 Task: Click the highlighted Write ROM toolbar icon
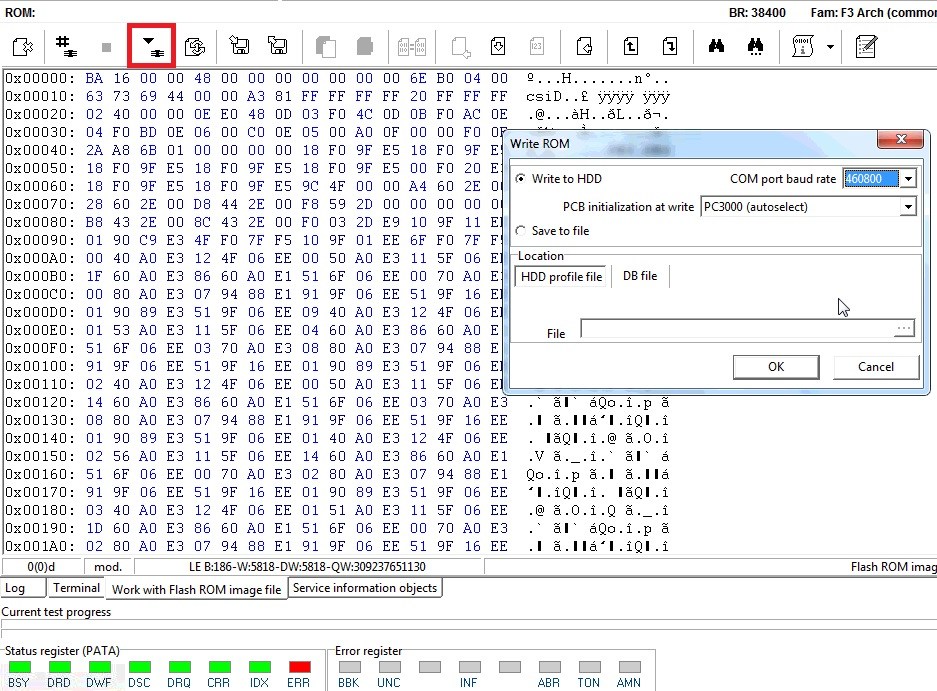pos(152,46)
